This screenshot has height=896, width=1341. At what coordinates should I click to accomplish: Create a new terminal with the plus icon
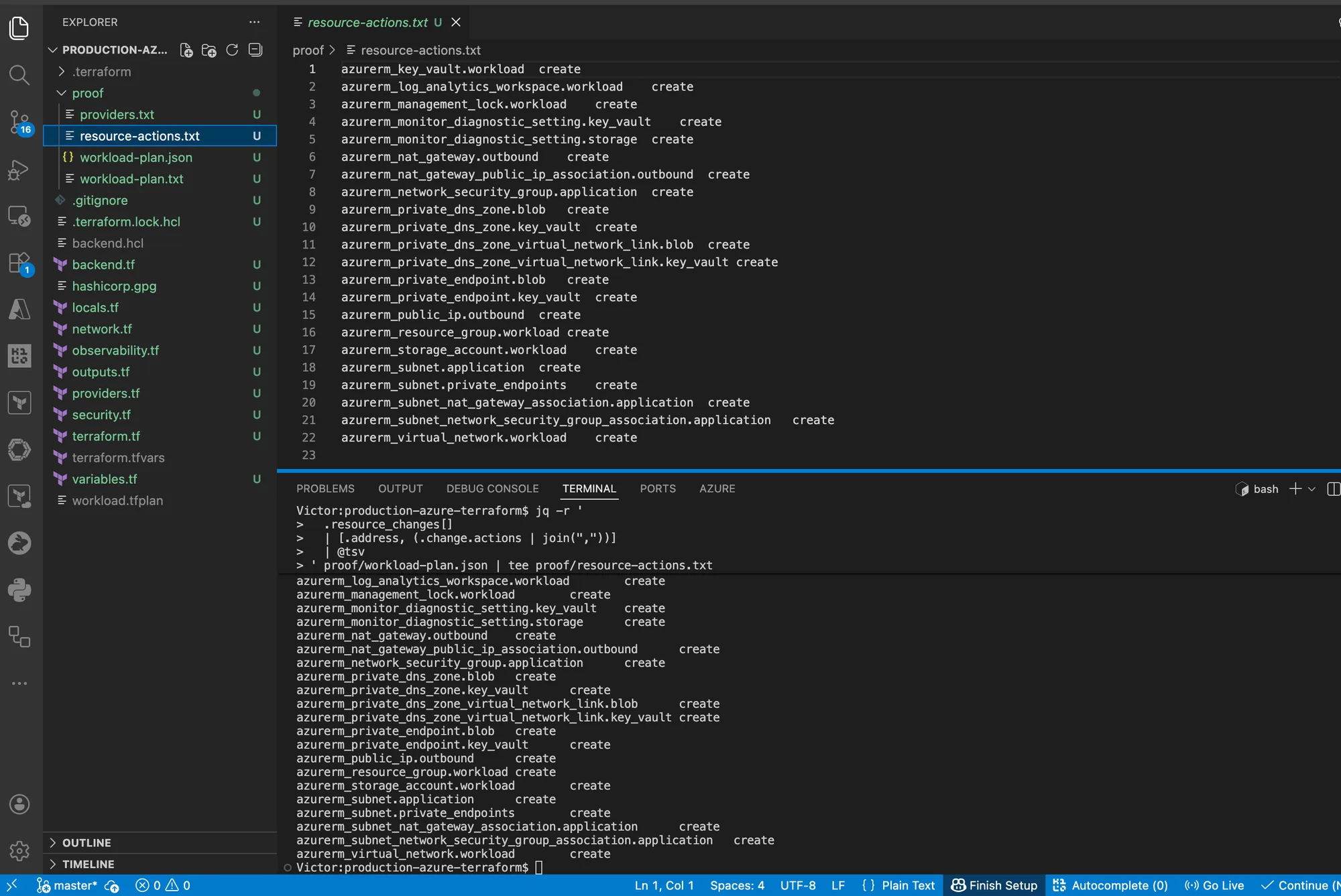point(1295,489)
